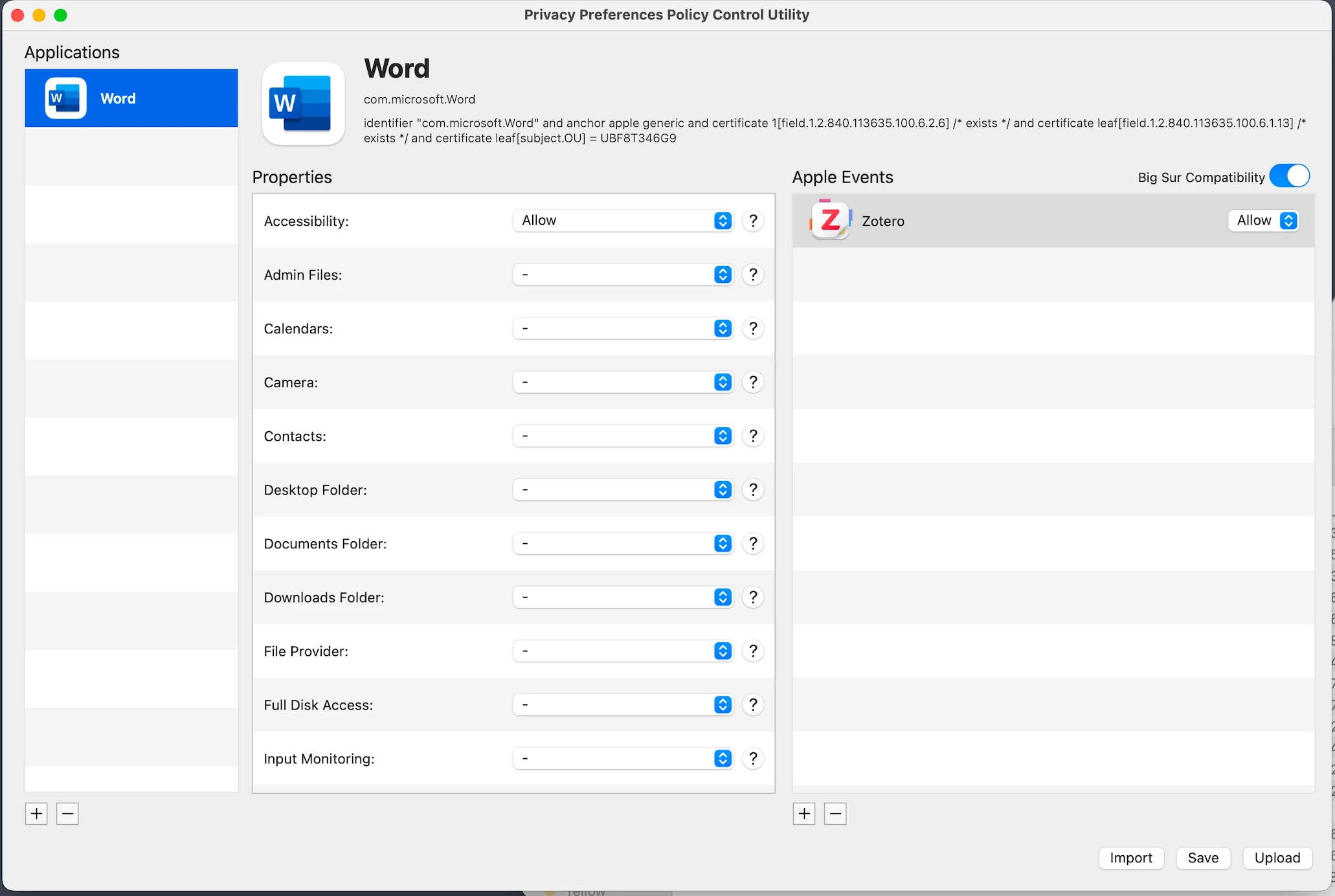Click the Input Monitoring label

coord(319,759)
